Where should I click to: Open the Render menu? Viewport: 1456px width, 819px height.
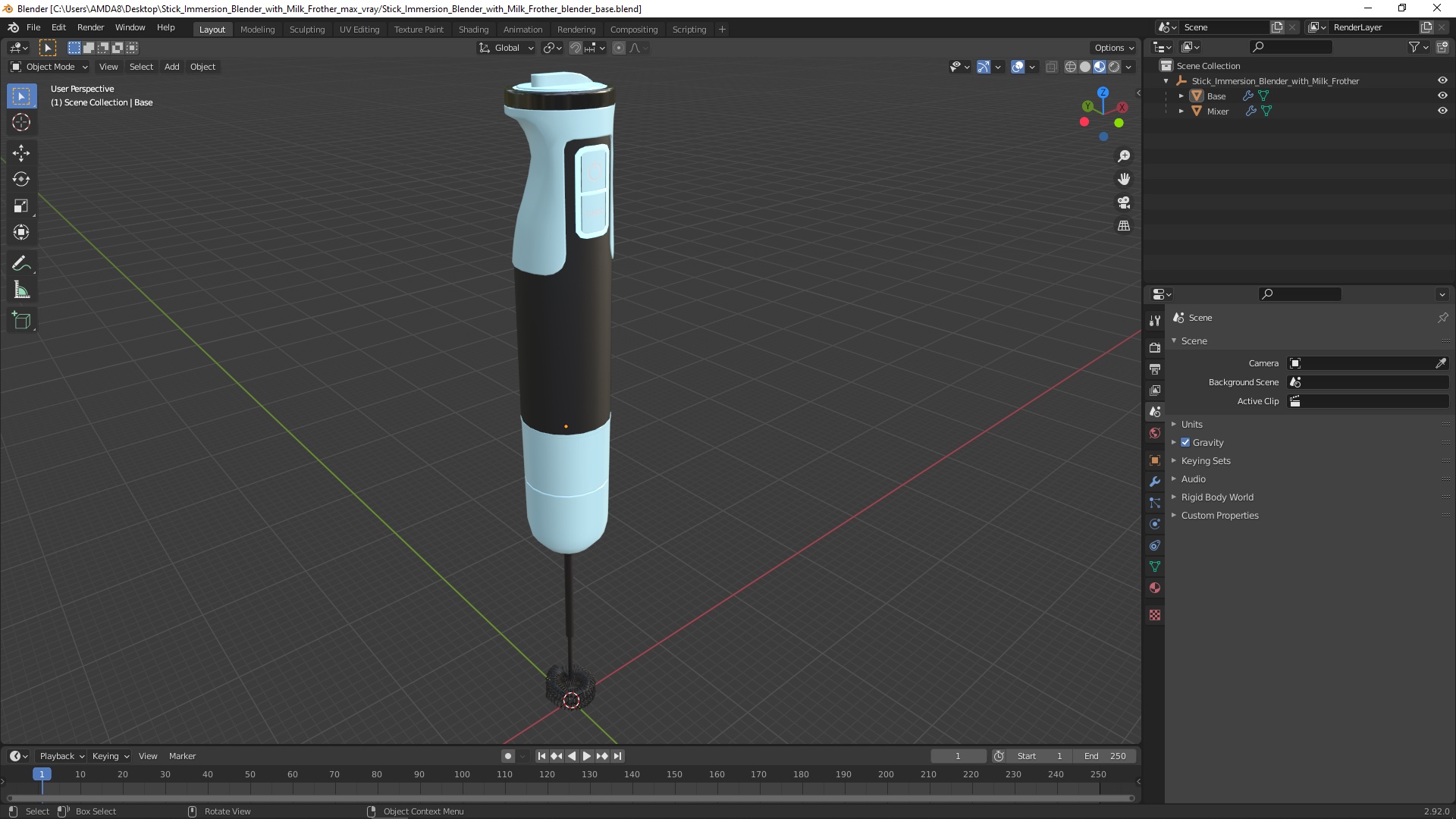(90, 27)
